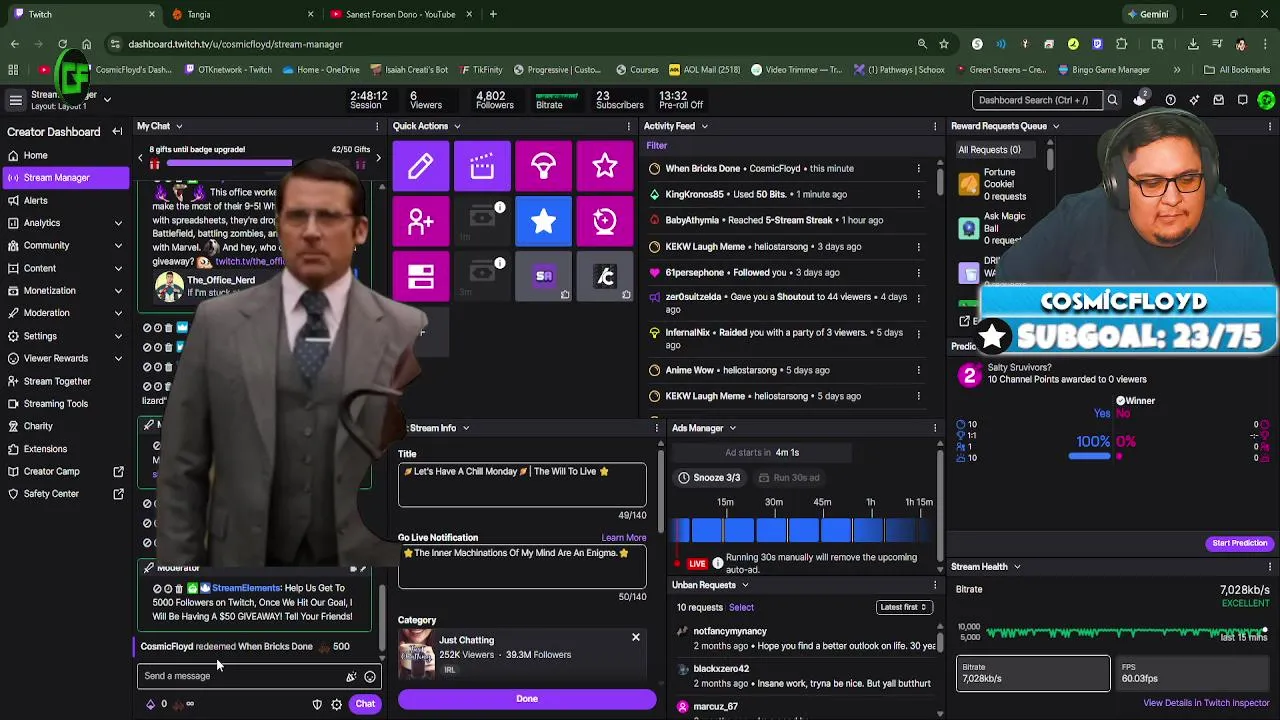1280x720 pixels.
Task: Click the Bits diamond icon below chat
Action: tap(151, 704)
